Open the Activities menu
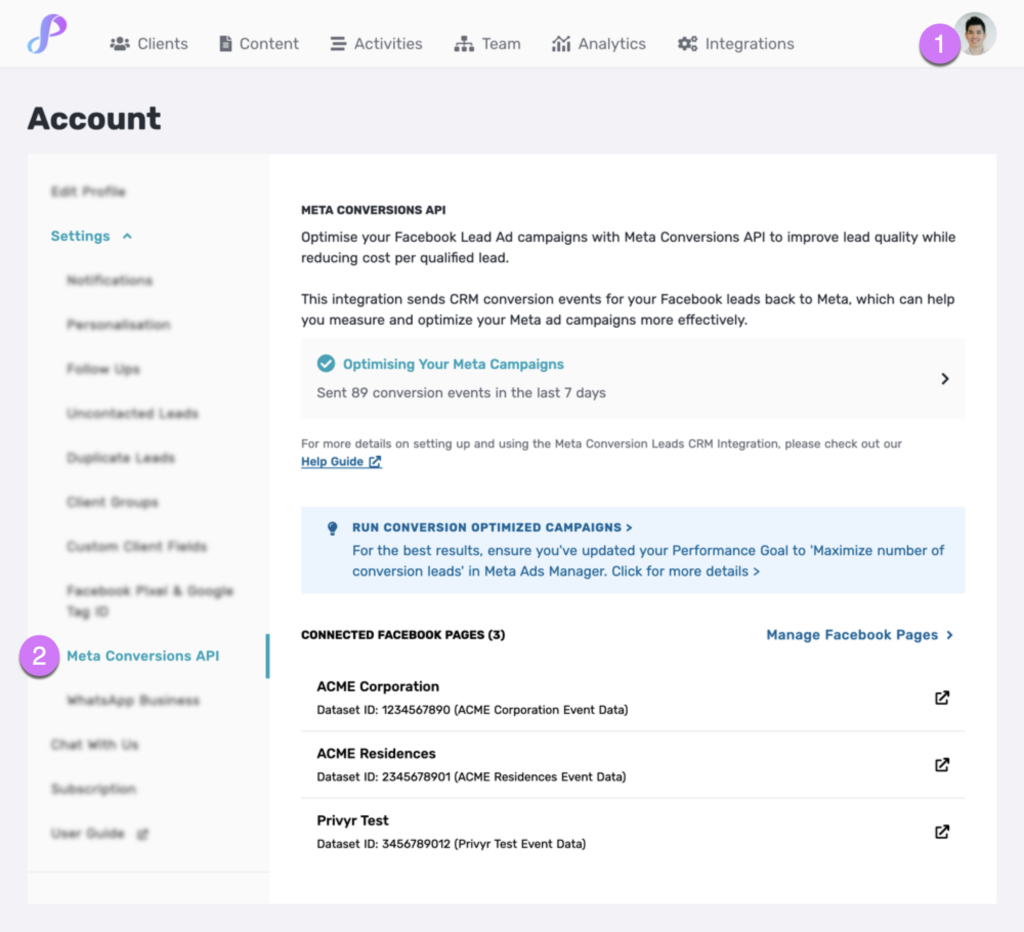This screenshot has height=932, width=1024. click(376, 44)
